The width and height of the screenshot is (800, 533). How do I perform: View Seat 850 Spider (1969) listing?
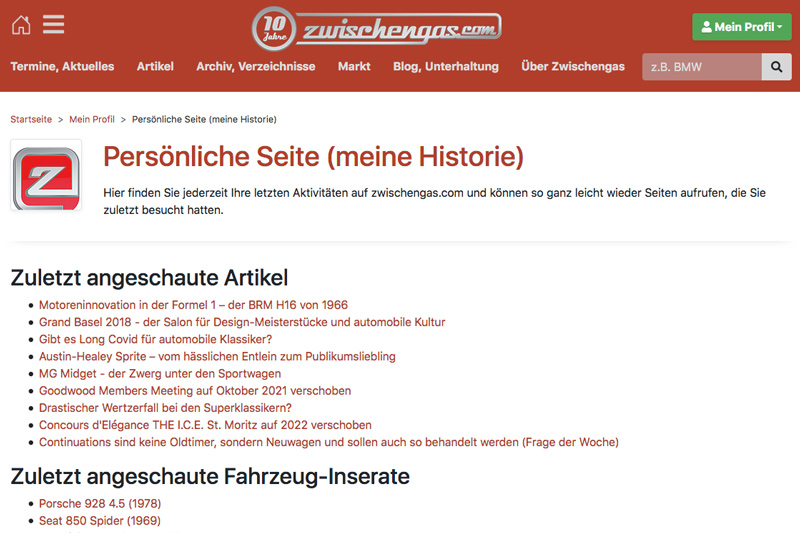tap(99, 521)
